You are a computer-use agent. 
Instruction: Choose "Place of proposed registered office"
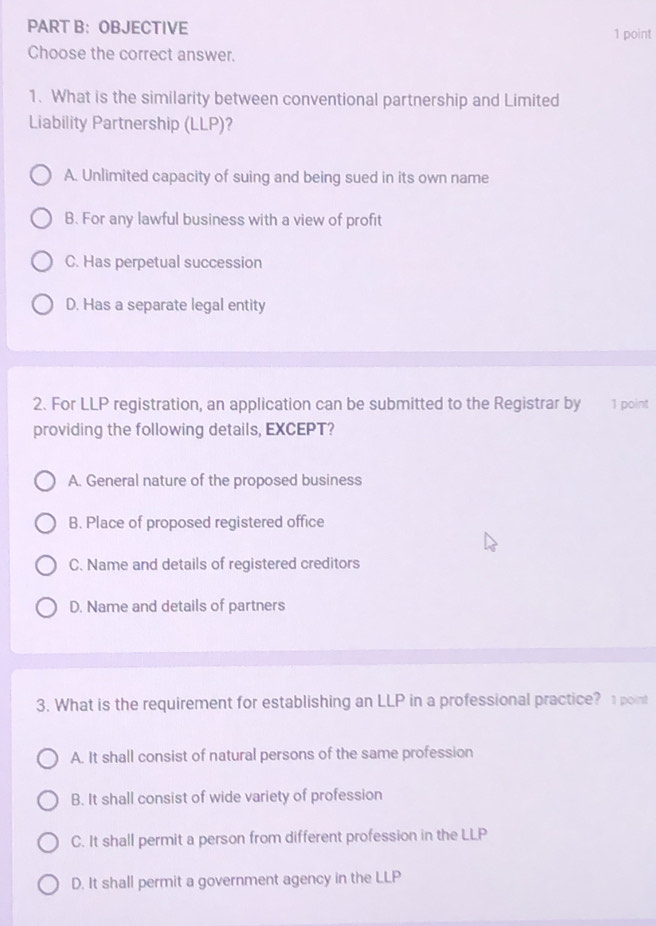[44, 522]
